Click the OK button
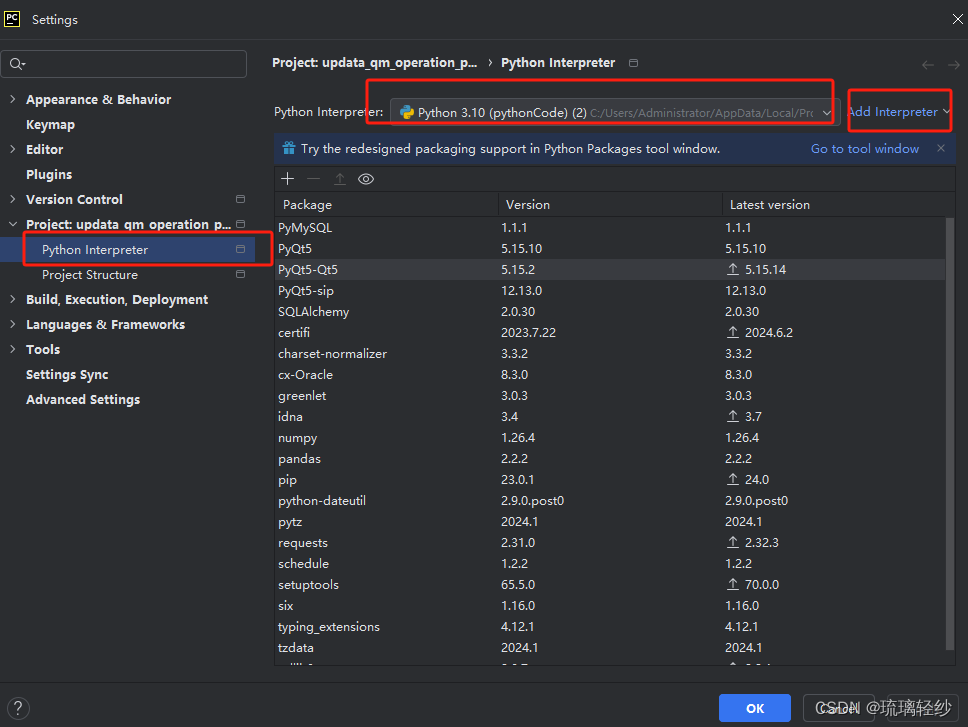 [x=754, y=708]
